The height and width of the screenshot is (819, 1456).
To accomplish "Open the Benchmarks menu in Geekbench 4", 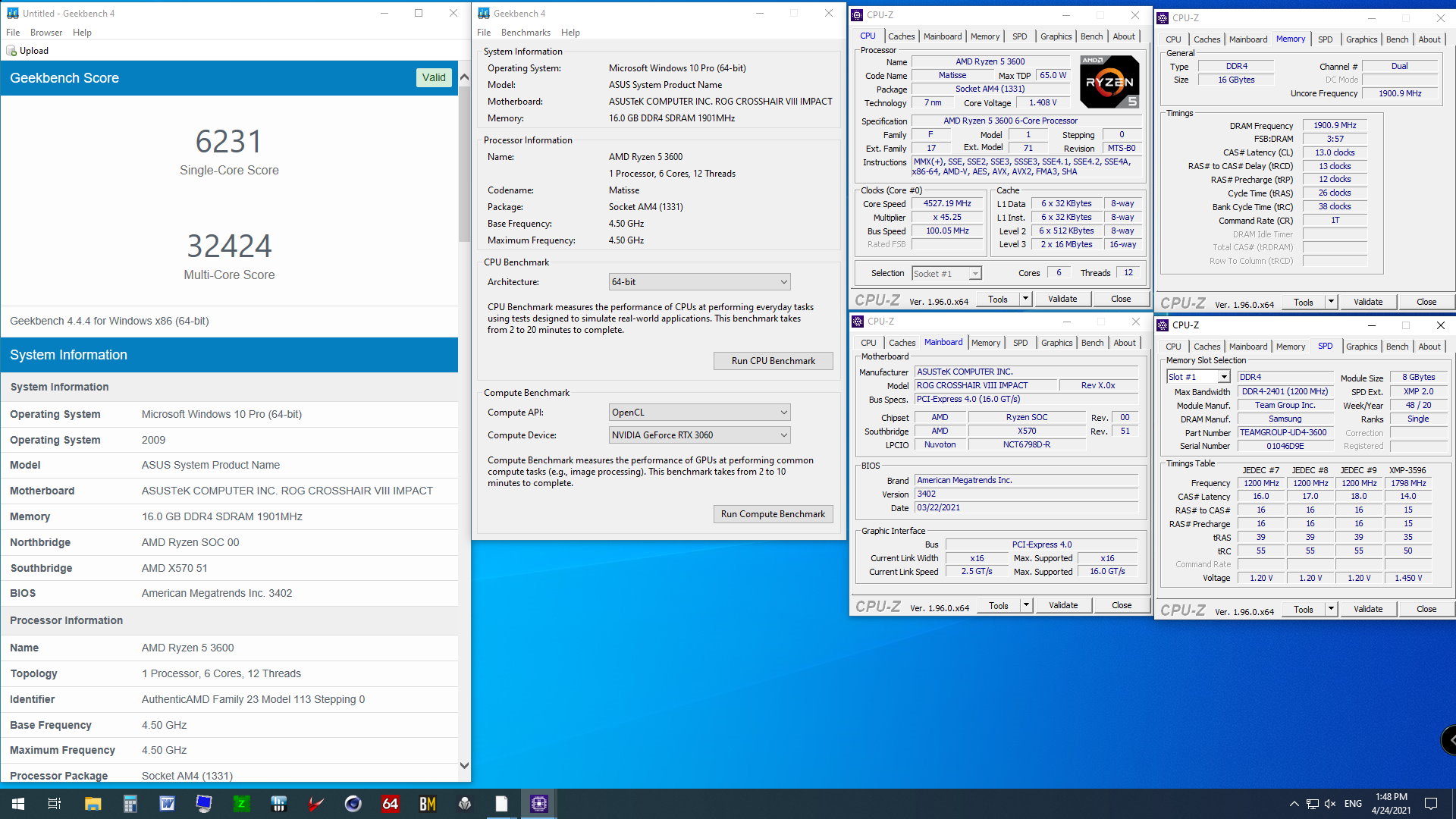I will [526, 33].
